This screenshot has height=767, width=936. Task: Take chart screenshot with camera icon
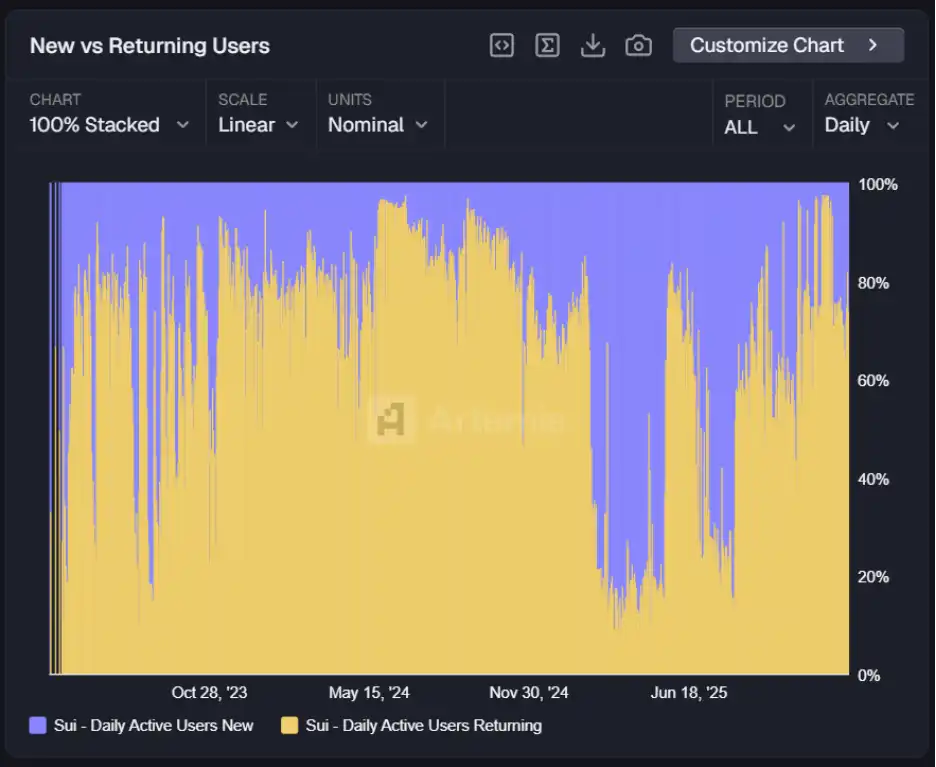point(638,45)
